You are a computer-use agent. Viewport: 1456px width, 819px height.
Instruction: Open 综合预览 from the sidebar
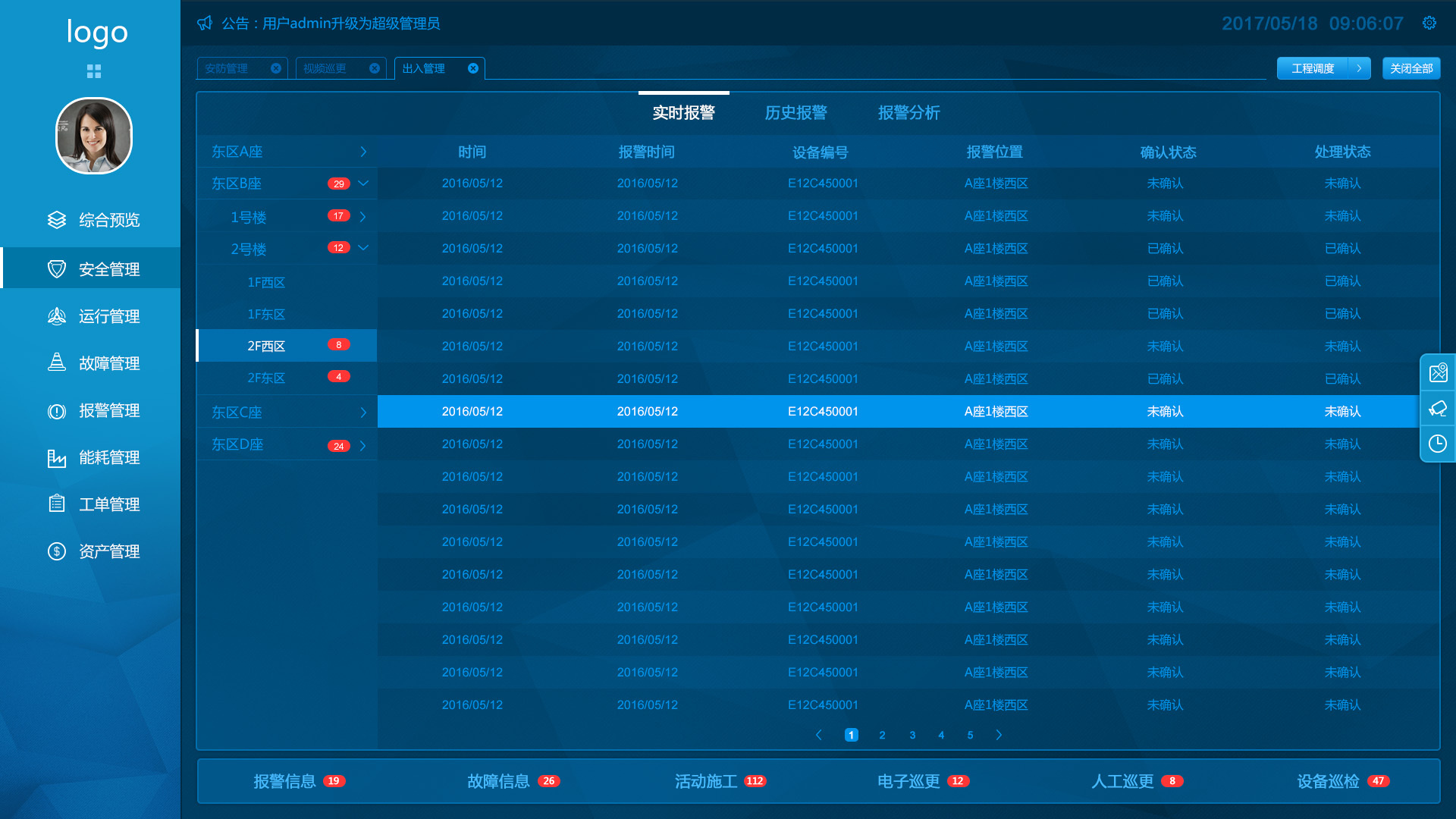click(57, 221)
